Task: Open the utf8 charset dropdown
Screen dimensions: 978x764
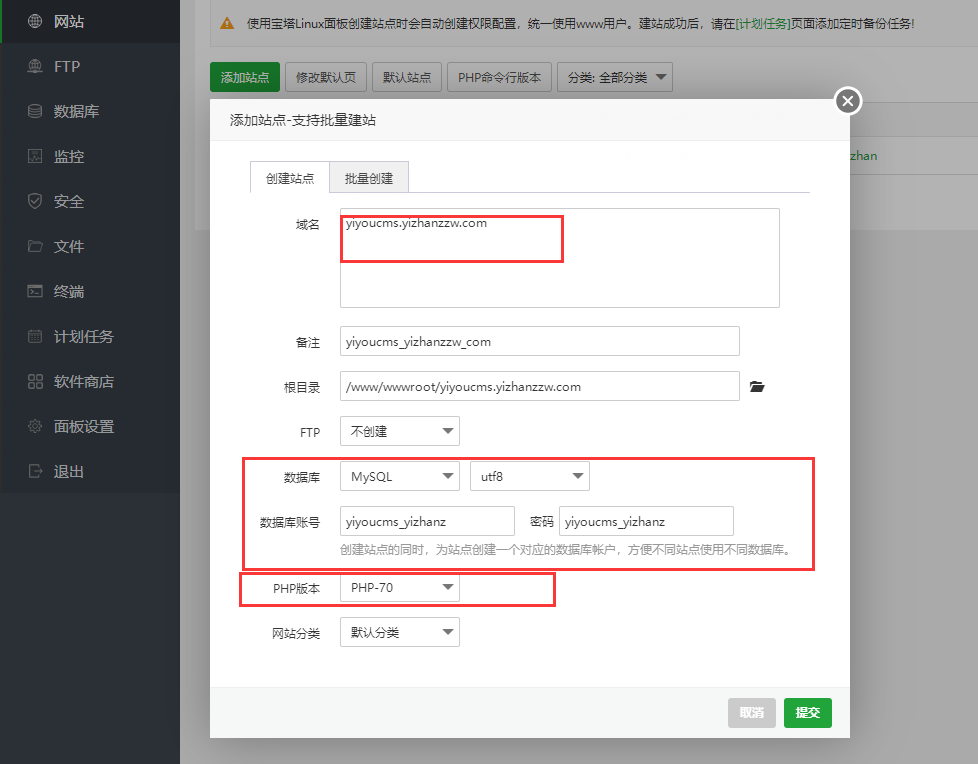Action: [x=530, y=476]
